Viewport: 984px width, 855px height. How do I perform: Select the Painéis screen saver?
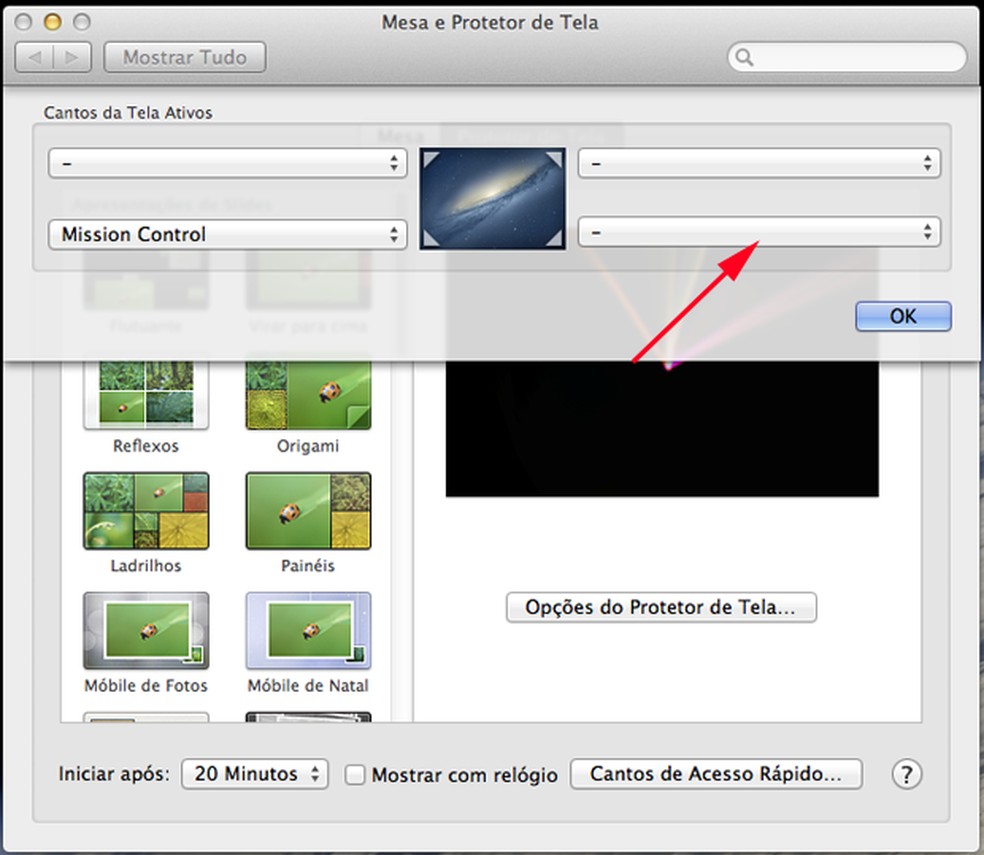(308, 511)
